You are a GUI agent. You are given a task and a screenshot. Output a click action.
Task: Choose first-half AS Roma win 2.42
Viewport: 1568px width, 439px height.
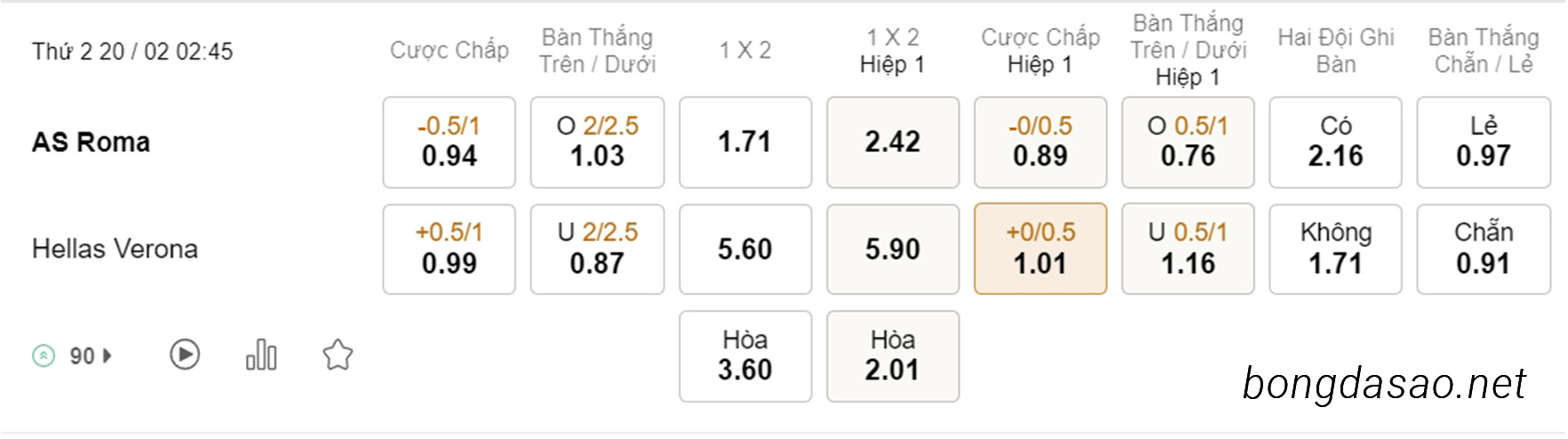pos(893,142)
